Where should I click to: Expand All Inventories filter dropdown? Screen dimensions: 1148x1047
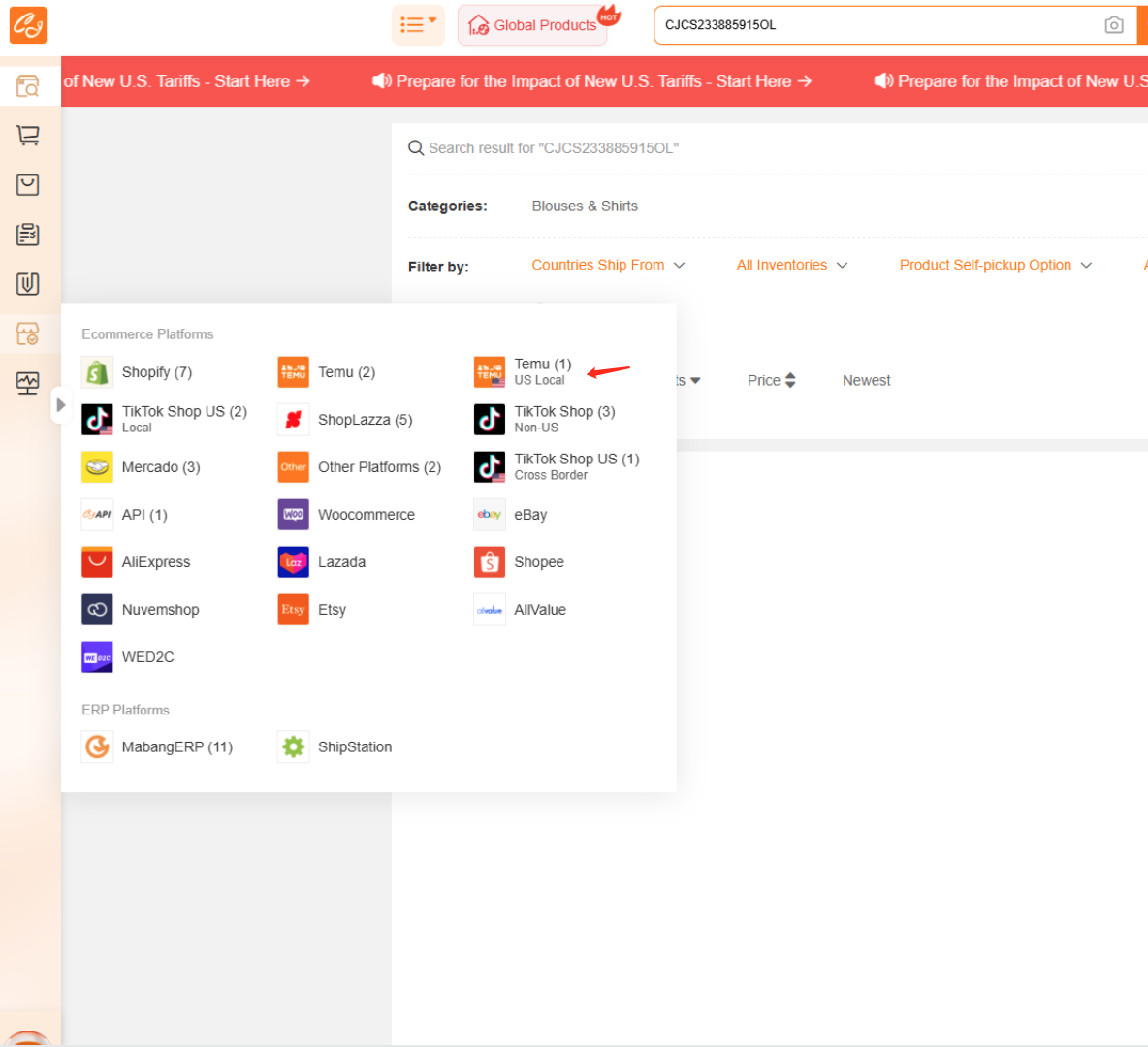pos(791,265)
